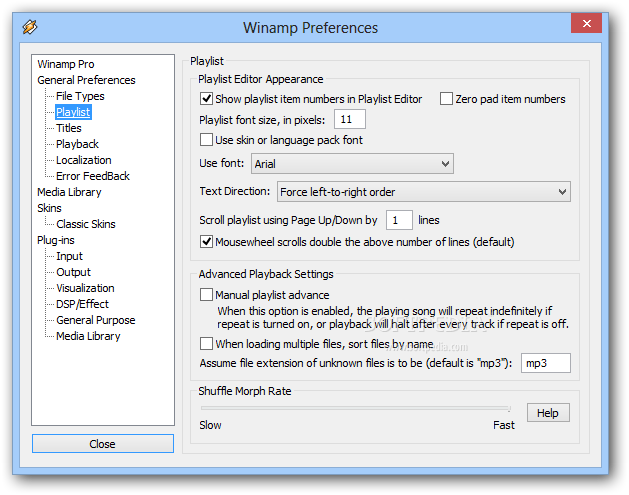Click the unknown file extension mp3 field
Screen dimensions: 629x495
pyautogui.click(x=546, y=363)
